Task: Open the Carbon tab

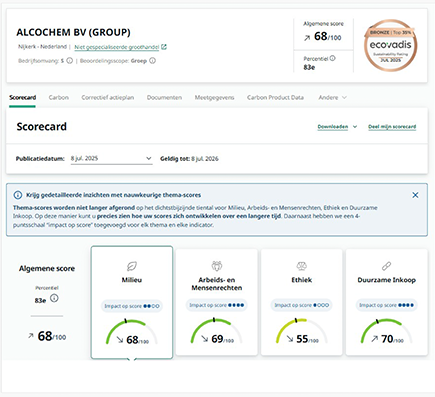Action: (x=59, y=98)
